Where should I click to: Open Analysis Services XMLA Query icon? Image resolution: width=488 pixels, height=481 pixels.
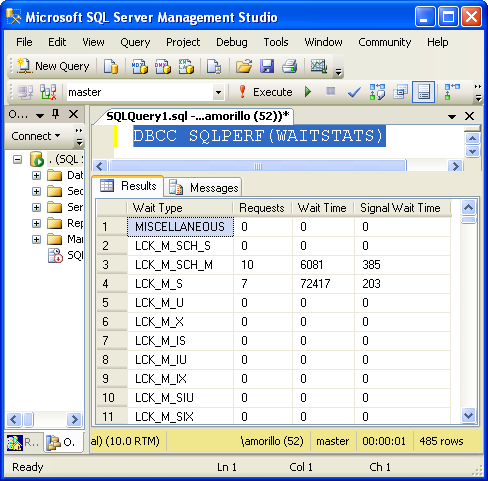pos(186,66)
